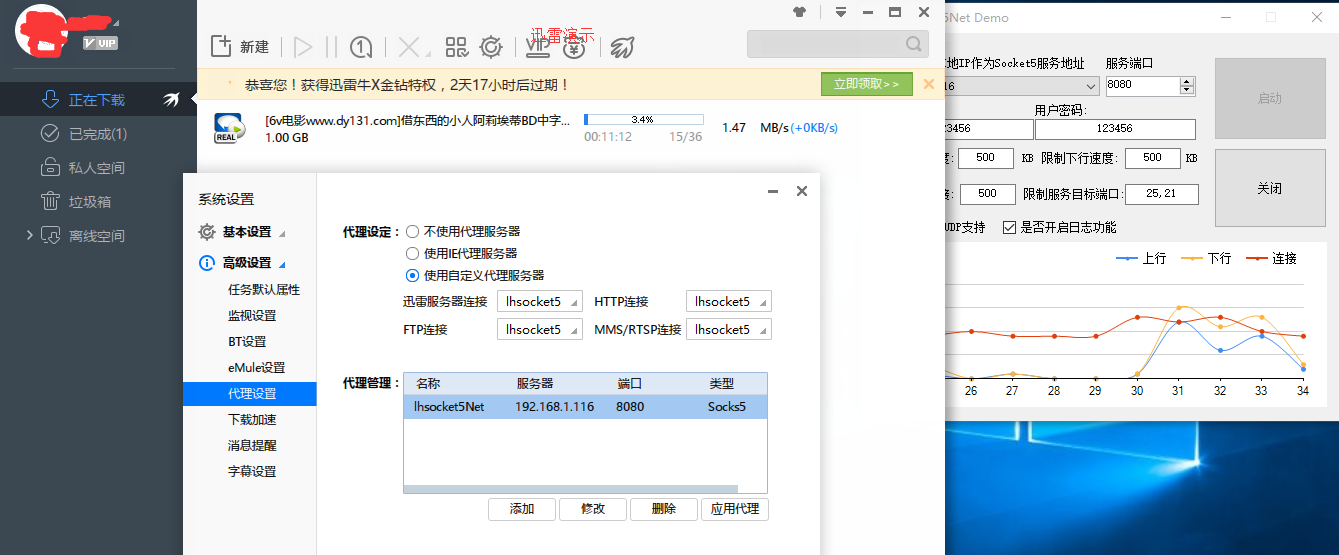Open 下载加速 settings page

click(x=252, y=420)
